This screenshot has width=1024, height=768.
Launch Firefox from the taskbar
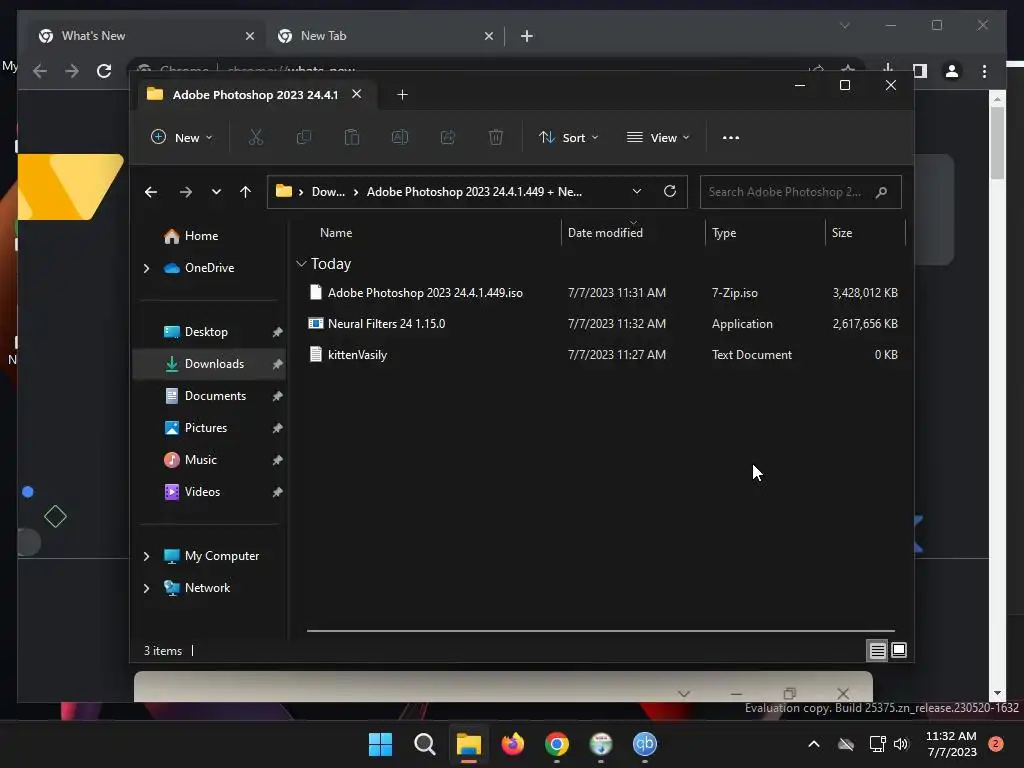click(x=513, y=744)
